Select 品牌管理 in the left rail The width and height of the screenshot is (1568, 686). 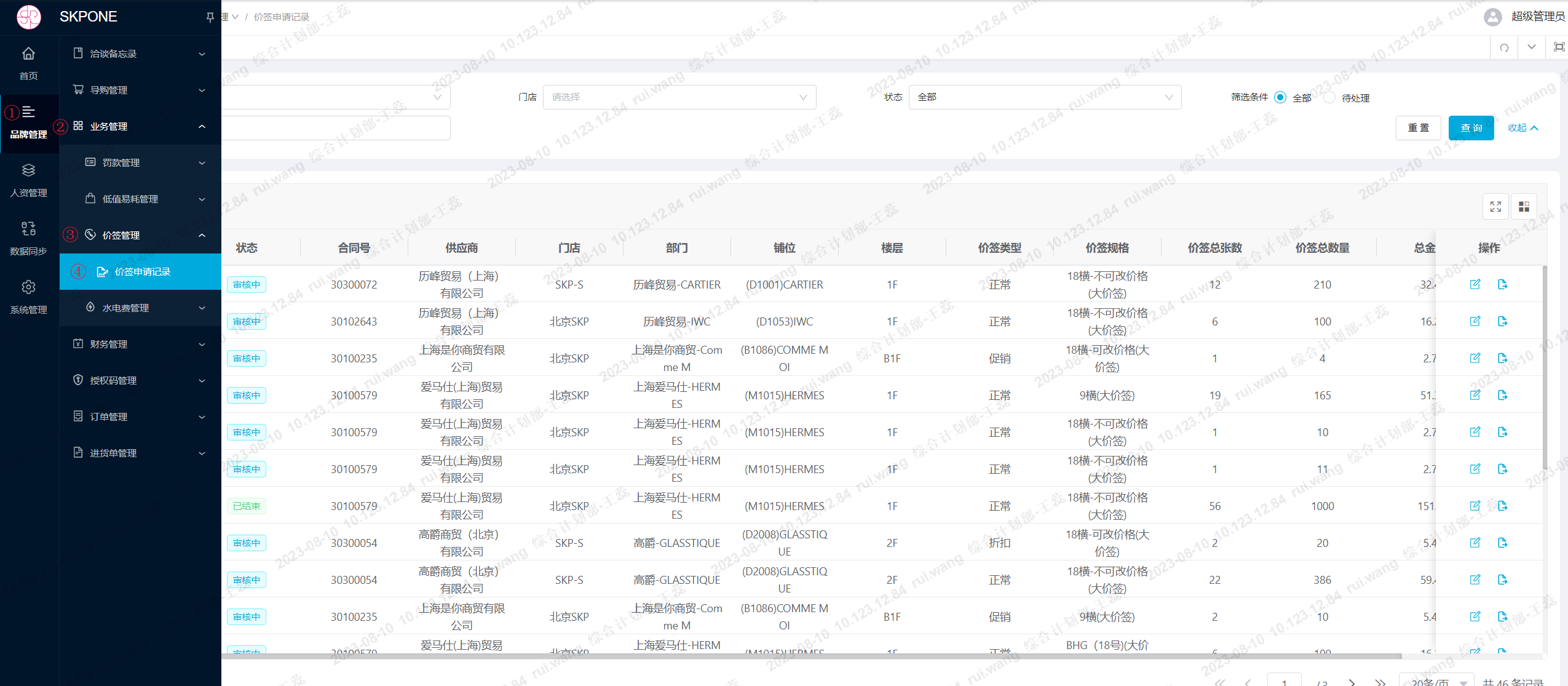click(x=28, y=122)
